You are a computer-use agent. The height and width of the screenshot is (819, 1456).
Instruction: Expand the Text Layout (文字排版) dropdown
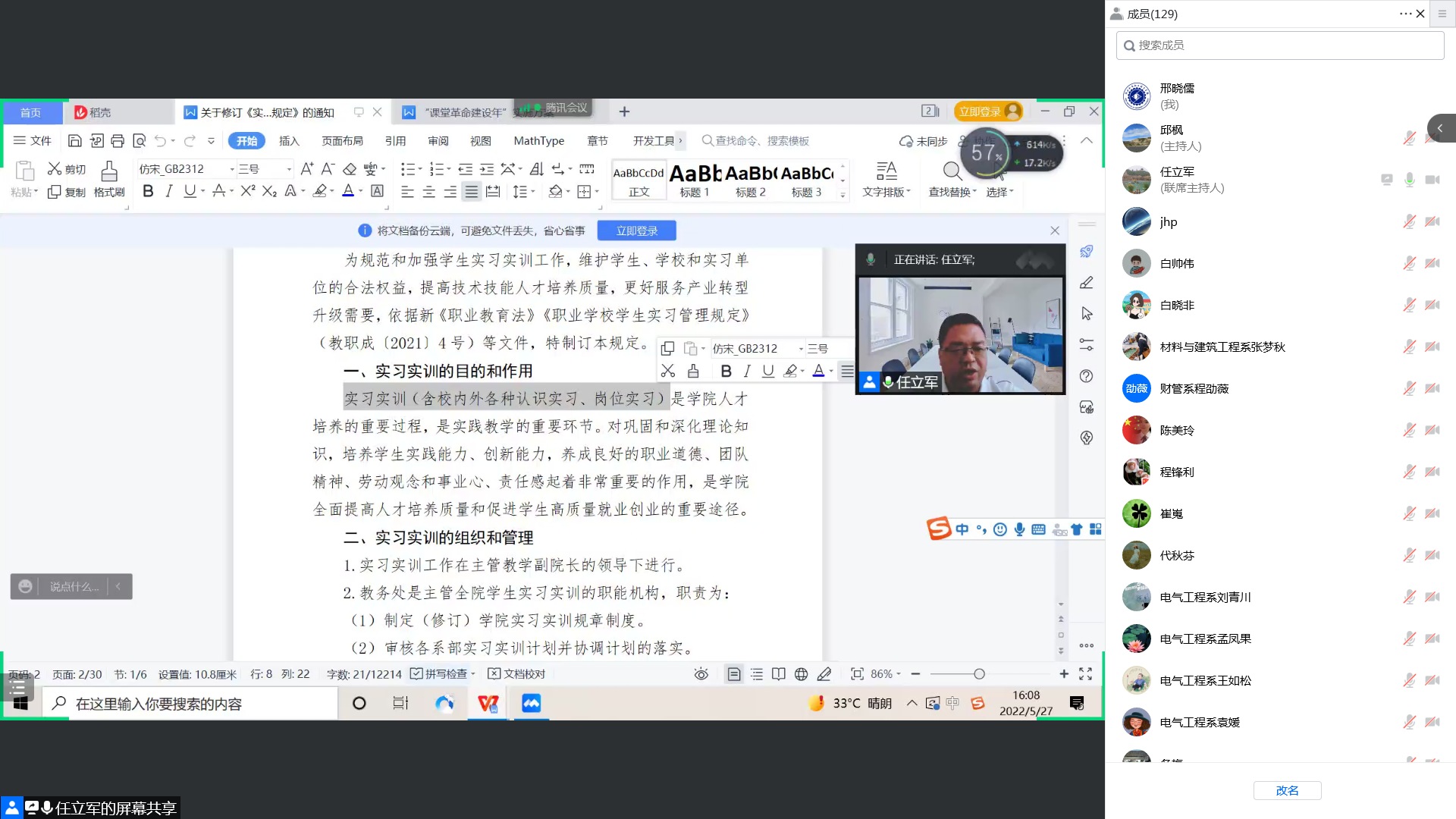click(x=886, y=192)
